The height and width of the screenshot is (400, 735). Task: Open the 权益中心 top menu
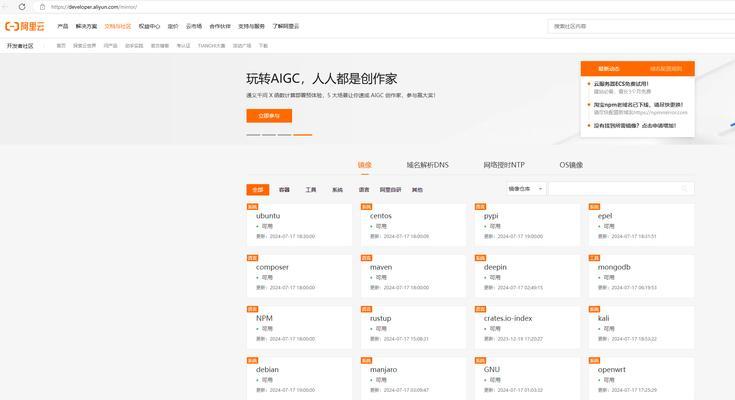[149, 26]
